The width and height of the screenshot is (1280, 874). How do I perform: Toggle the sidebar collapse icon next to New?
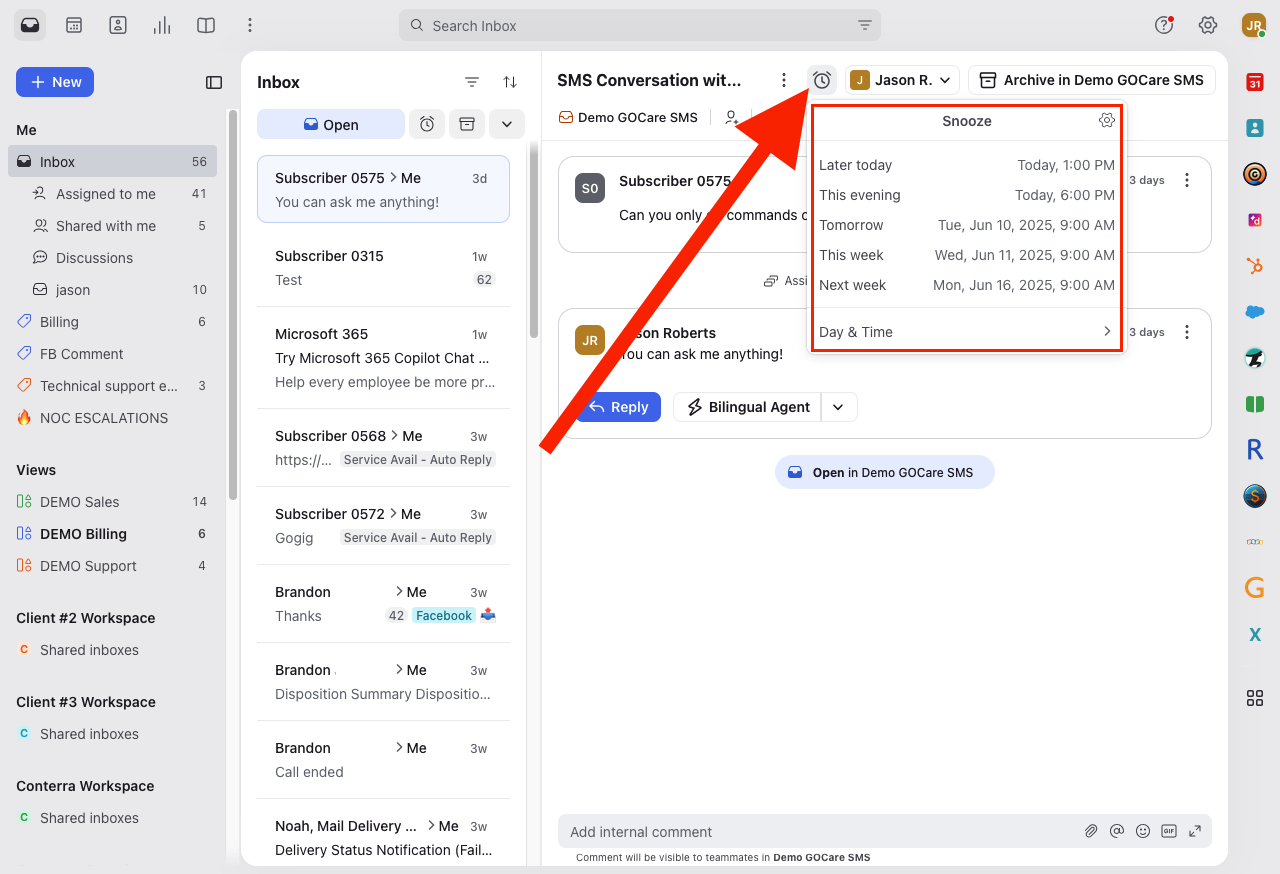[x=214, y=82]
